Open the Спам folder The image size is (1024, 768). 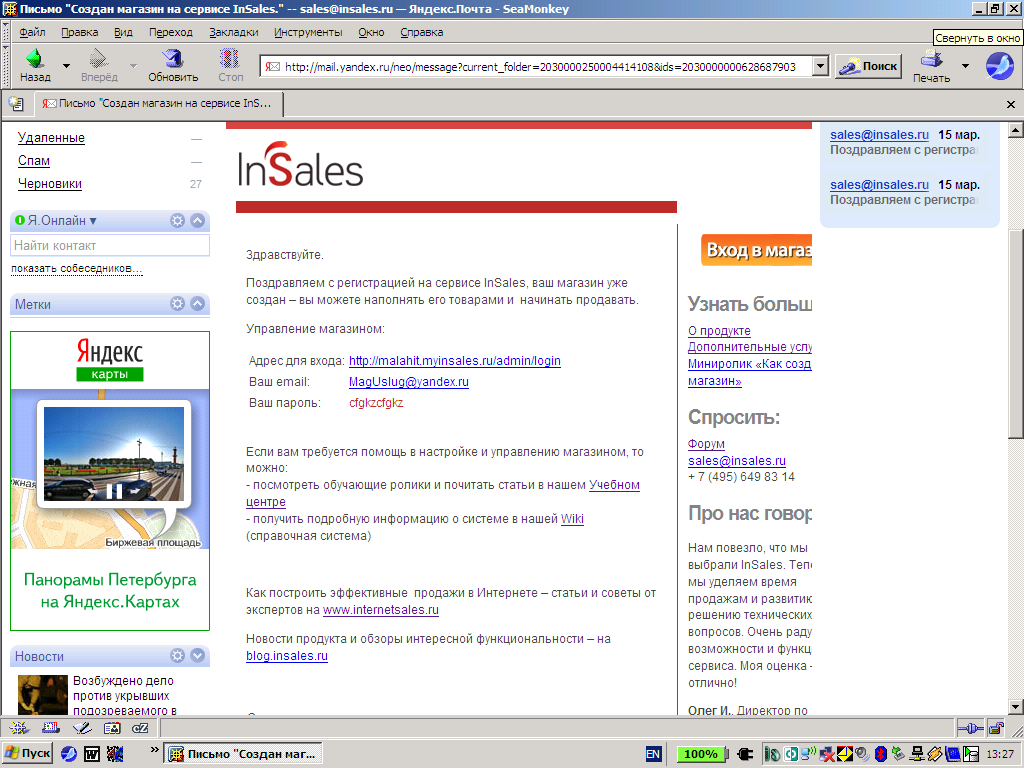(34, 161)
